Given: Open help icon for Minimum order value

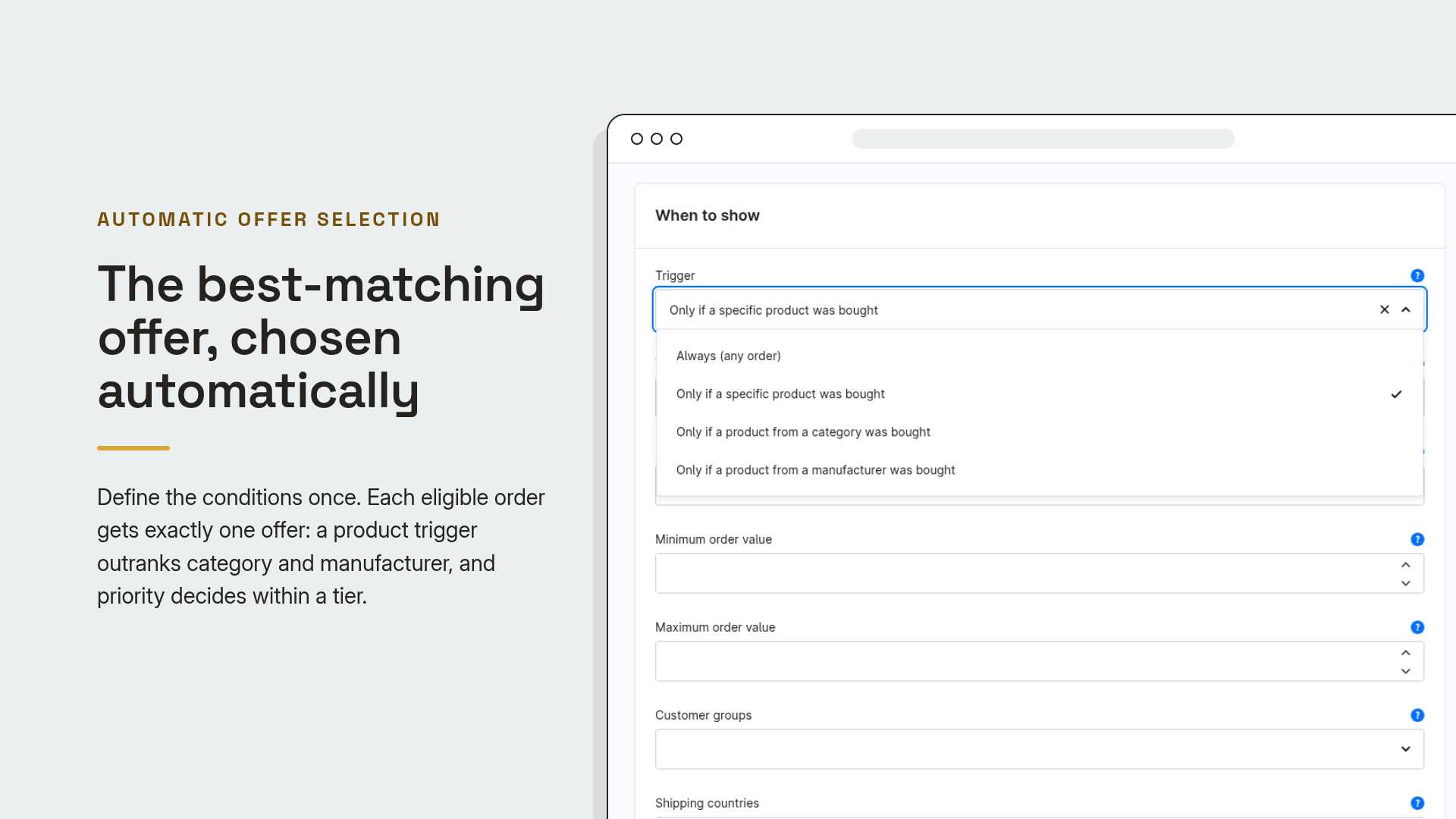Looking at the screenshot, I should (x=1417, y=539).
